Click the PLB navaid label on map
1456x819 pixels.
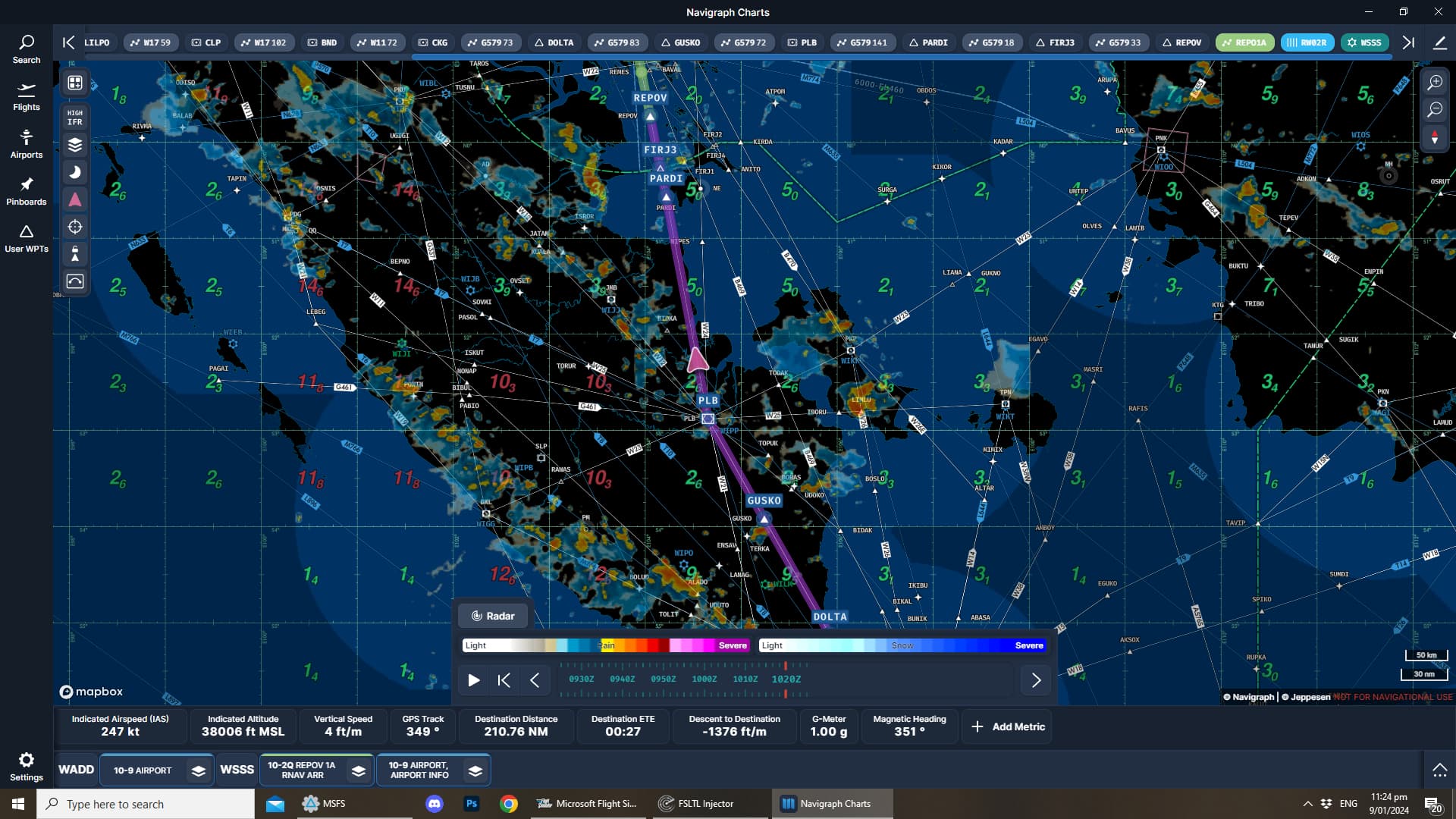click(x=708, y=400)
